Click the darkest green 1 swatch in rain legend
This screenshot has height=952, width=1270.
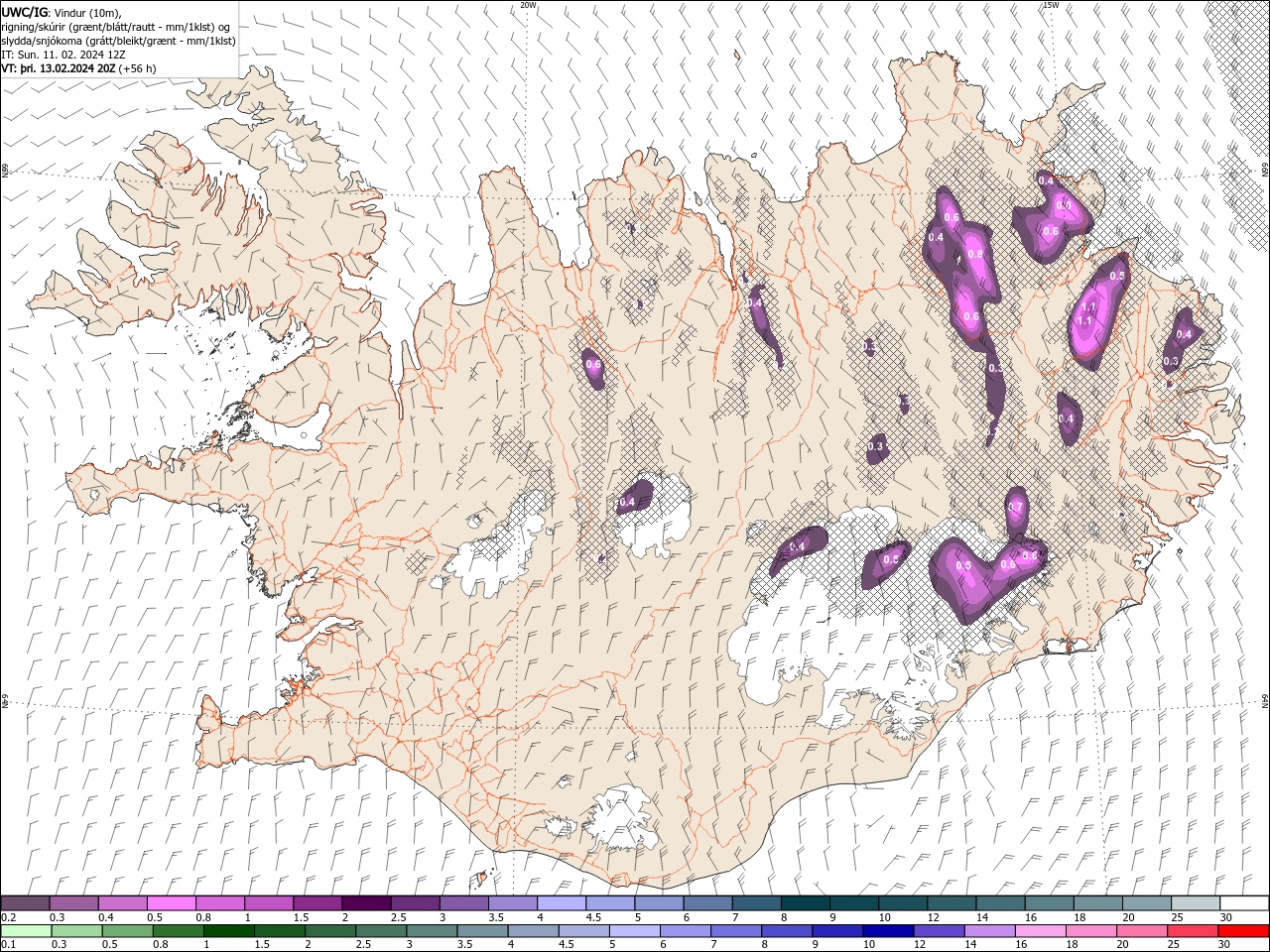point(228,931)
